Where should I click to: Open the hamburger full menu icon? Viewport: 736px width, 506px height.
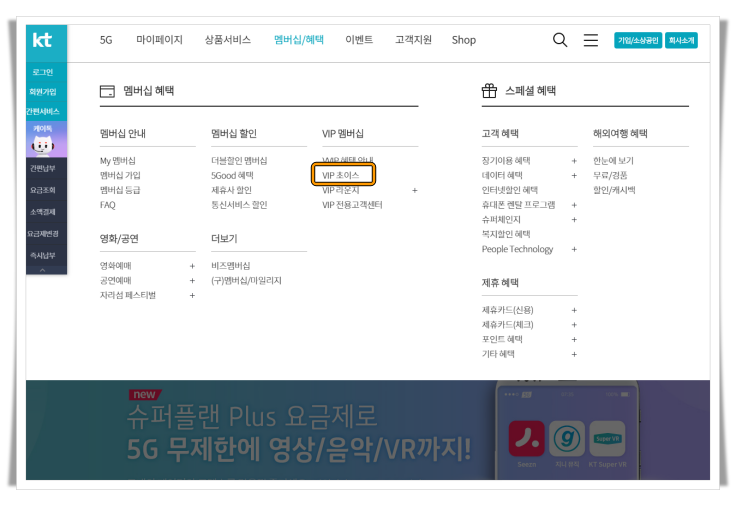coord(590,40)
